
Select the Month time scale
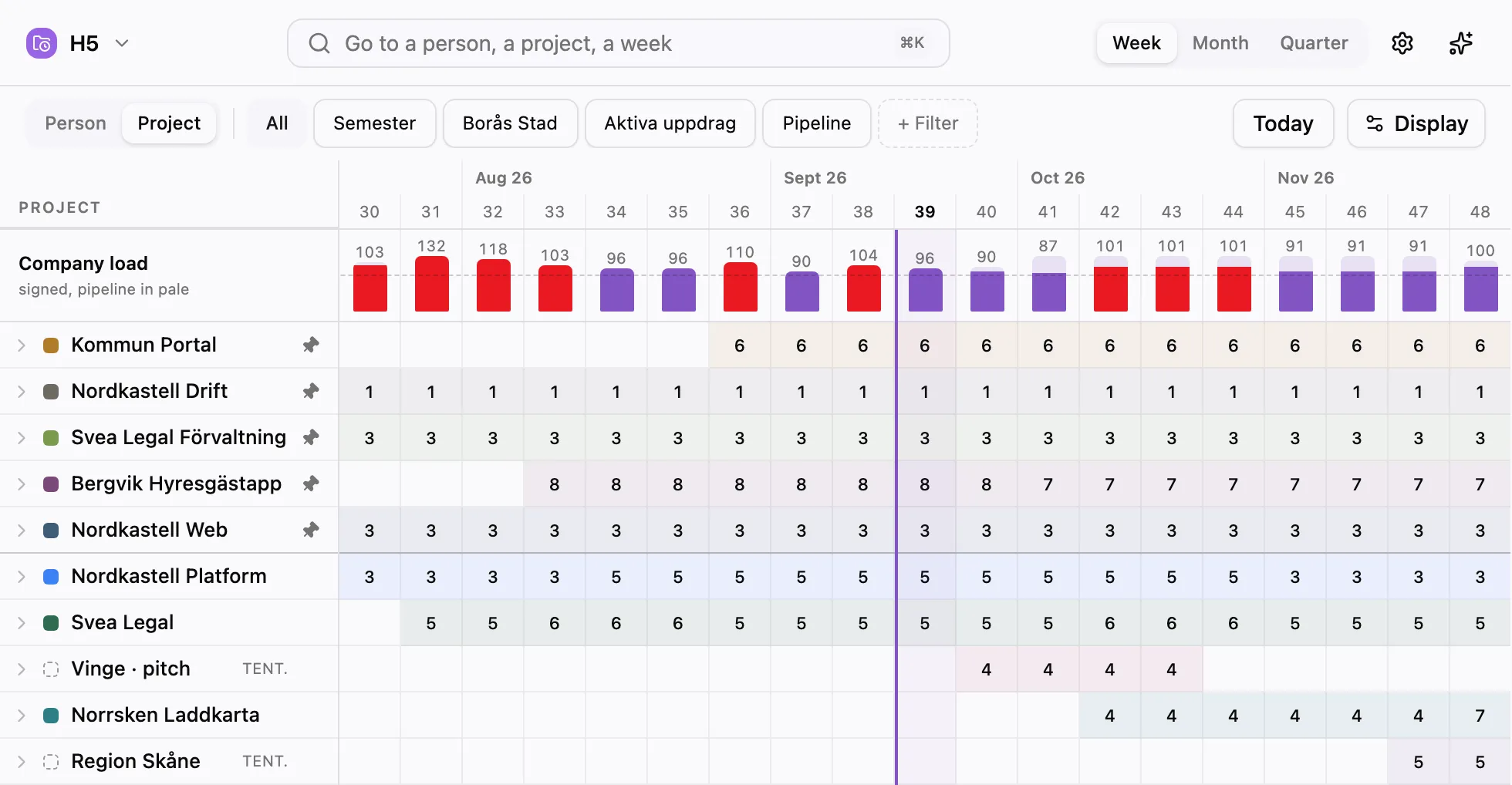click(x=1220, y=43)
